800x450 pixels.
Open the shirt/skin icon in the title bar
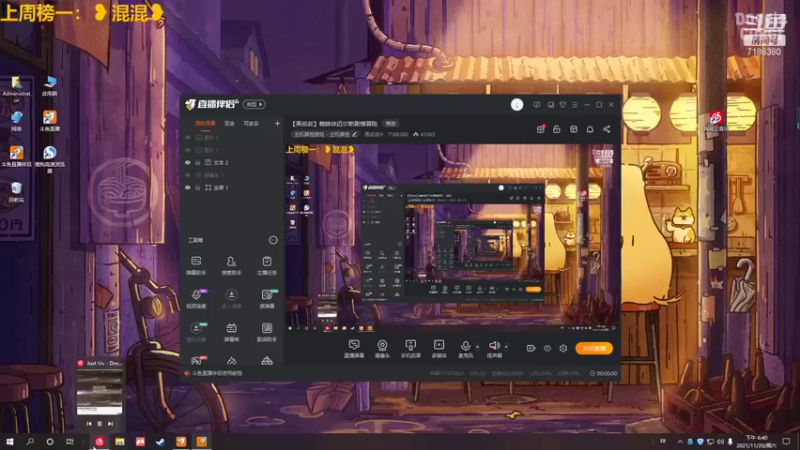click(563, 105)
